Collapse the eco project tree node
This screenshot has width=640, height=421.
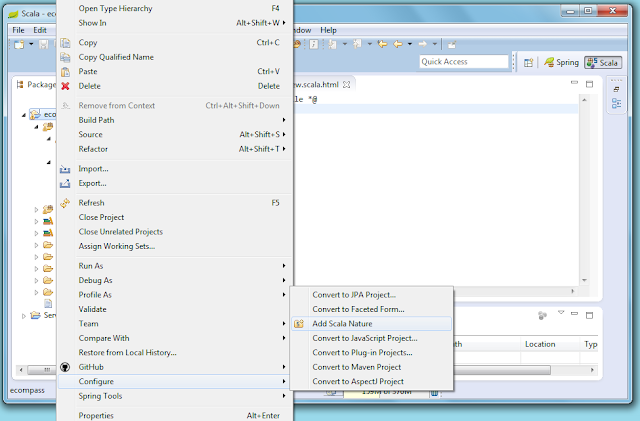[x=24, y=115]
